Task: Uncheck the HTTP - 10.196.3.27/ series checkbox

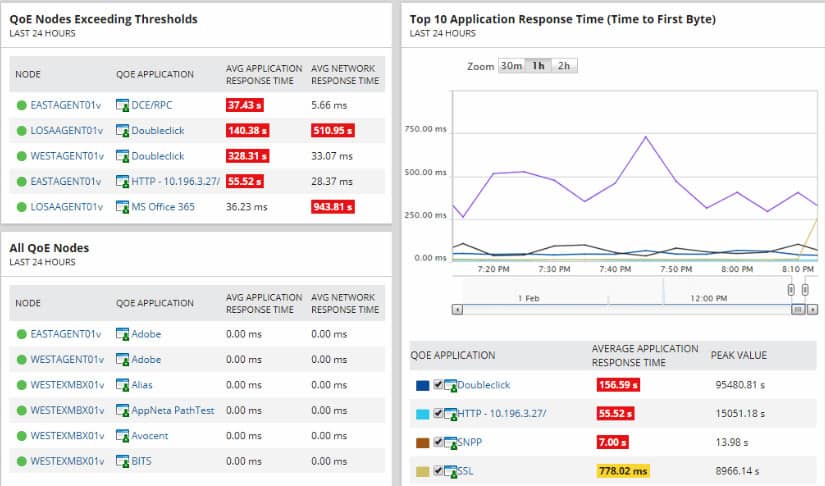Action: 438,413
